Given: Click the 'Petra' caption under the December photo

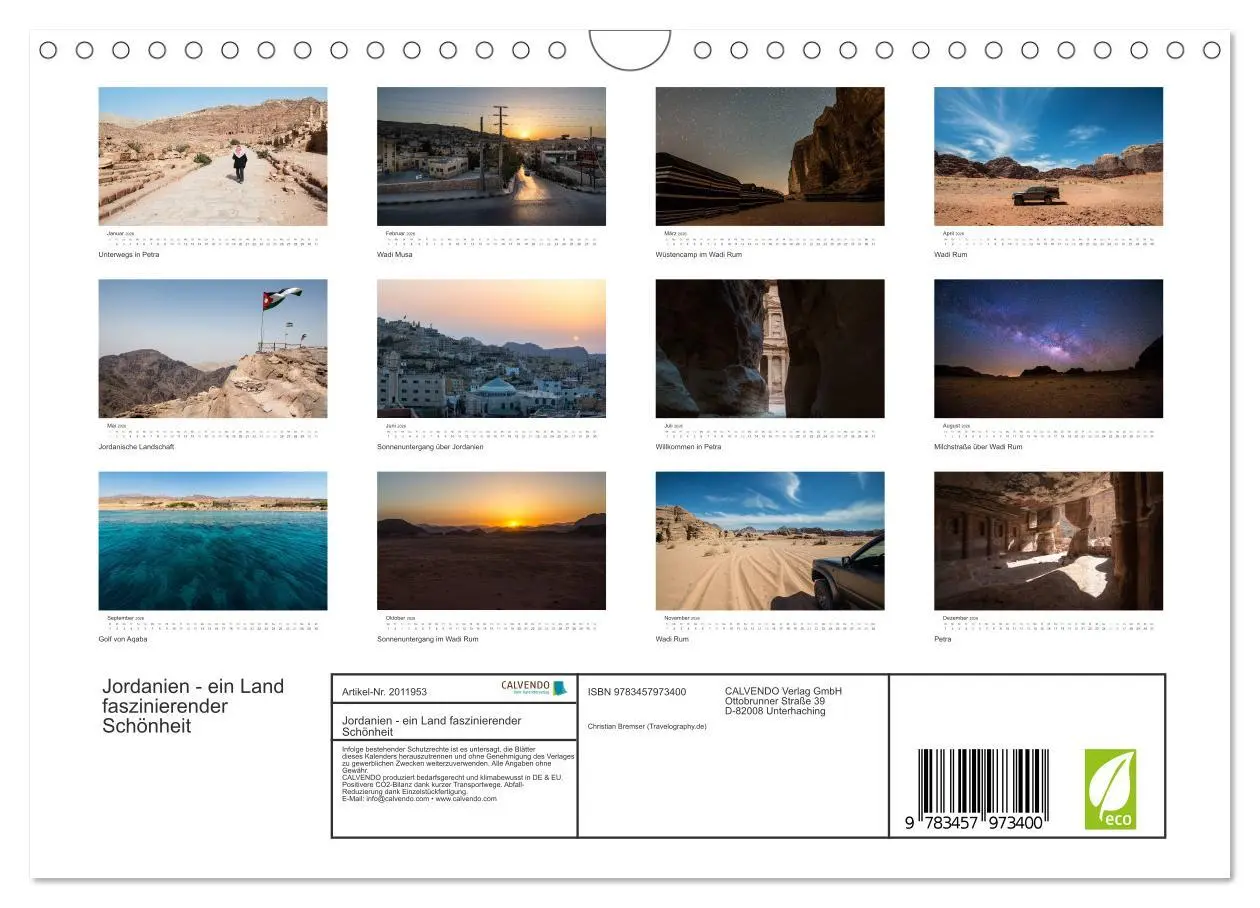Looking at the screenshot, I should tap(943, 639).
